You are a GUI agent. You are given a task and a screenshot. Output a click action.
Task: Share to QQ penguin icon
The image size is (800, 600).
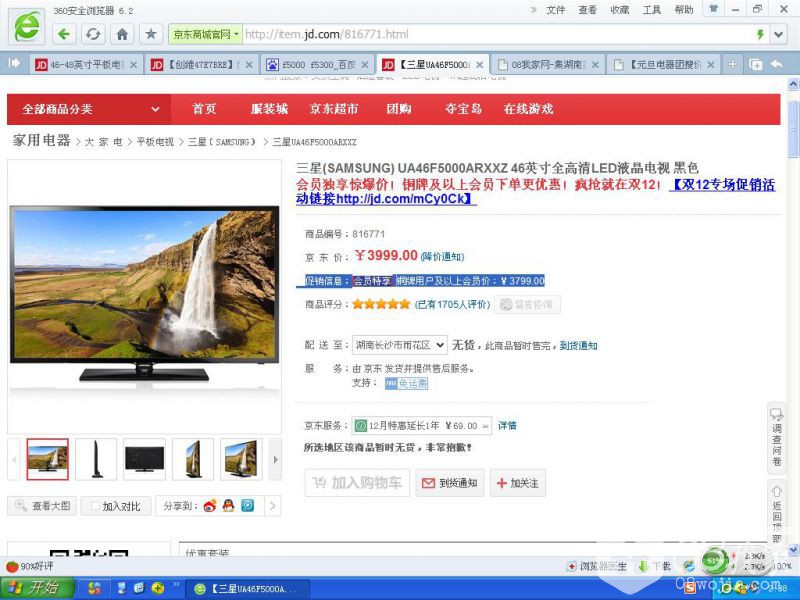click(x=228, y=506)
